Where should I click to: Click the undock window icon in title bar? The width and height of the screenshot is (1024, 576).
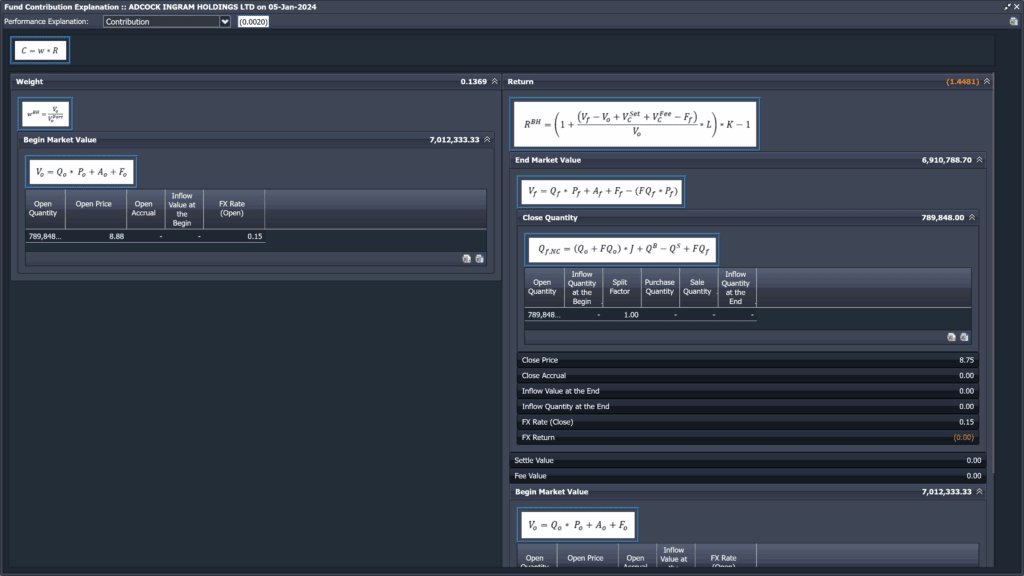tap(1007, 6)
